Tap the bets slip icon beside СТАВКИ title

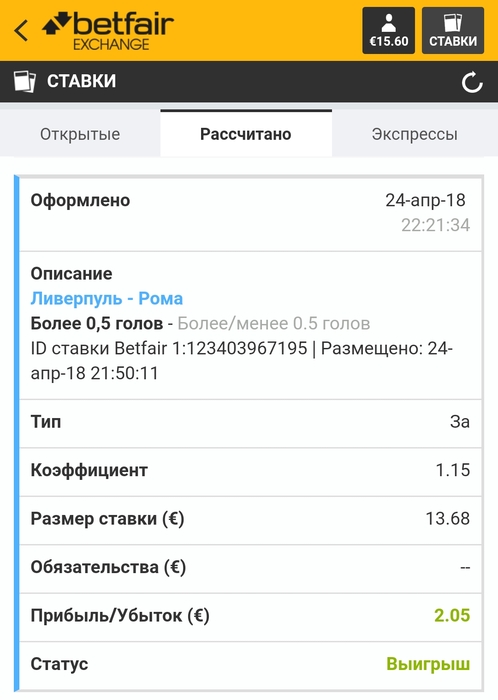[x=25, y=81]
